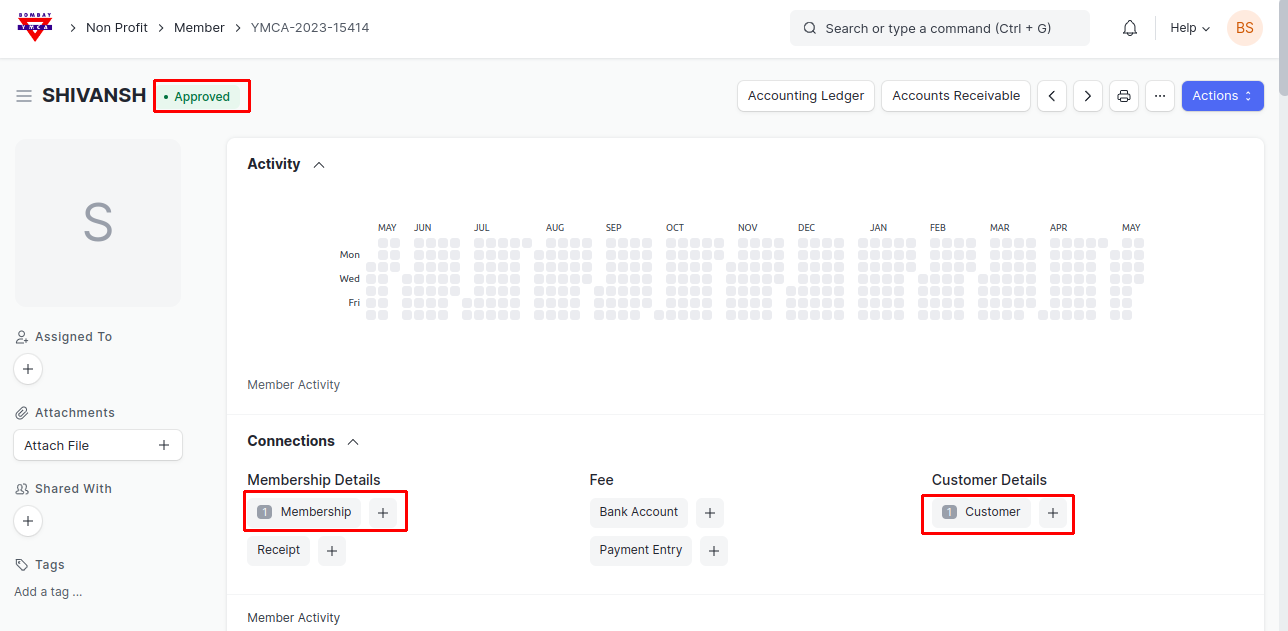Open the Actions dropdown
This screenshot has width=1288, height=631.
coord(1222,96)
